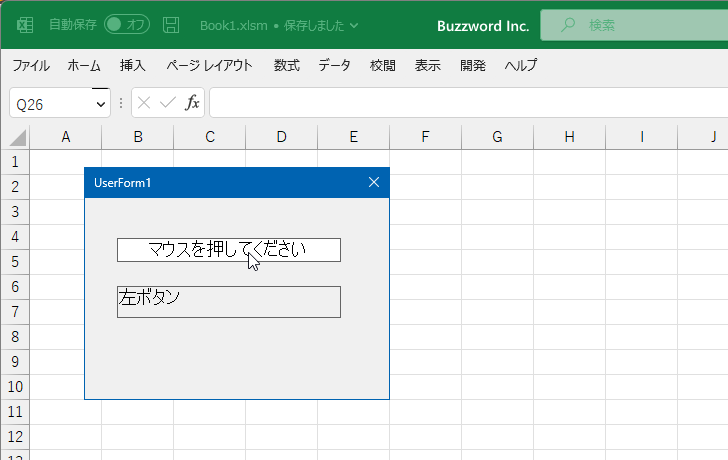This screenshot has width=728, height=460.
Task: Select the 表示 ribbon tab
Action: [428, 65]
